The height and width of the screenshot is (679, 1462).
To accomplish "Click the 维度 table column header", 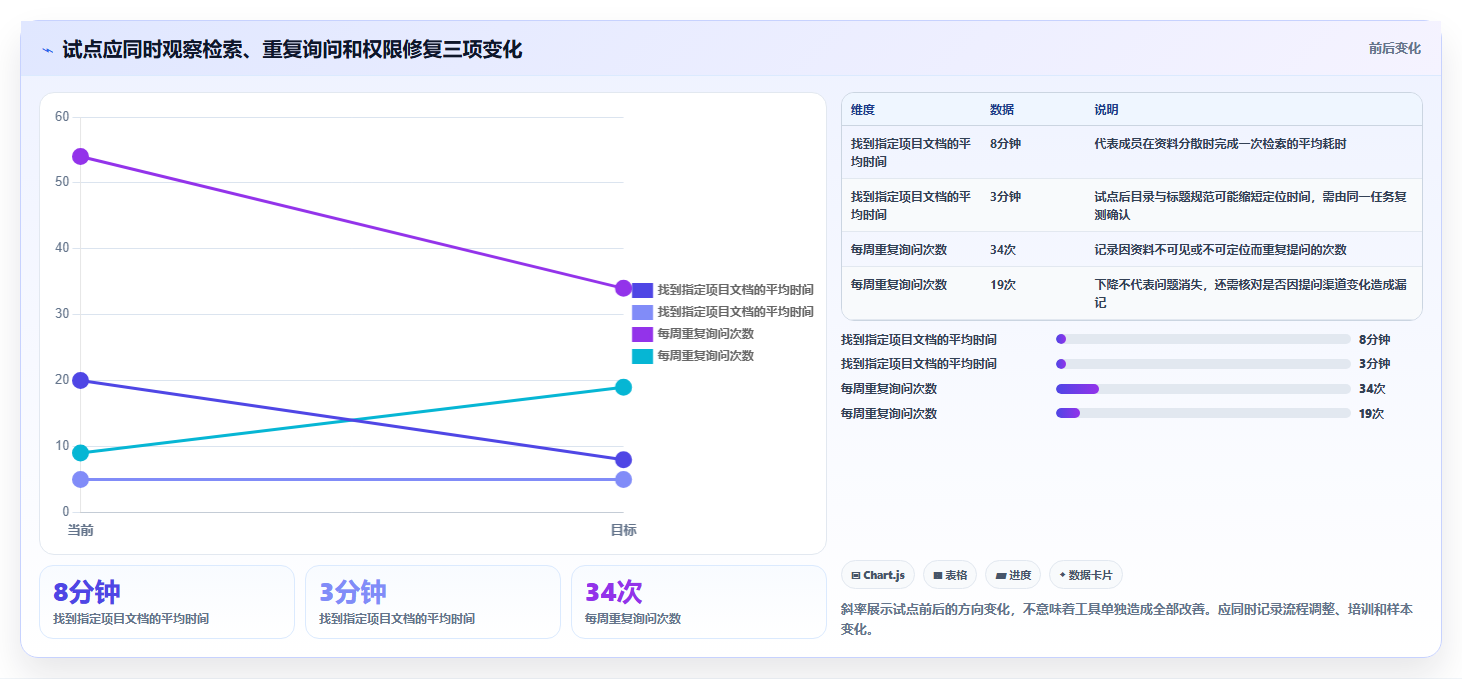I will tap(862, 110).
